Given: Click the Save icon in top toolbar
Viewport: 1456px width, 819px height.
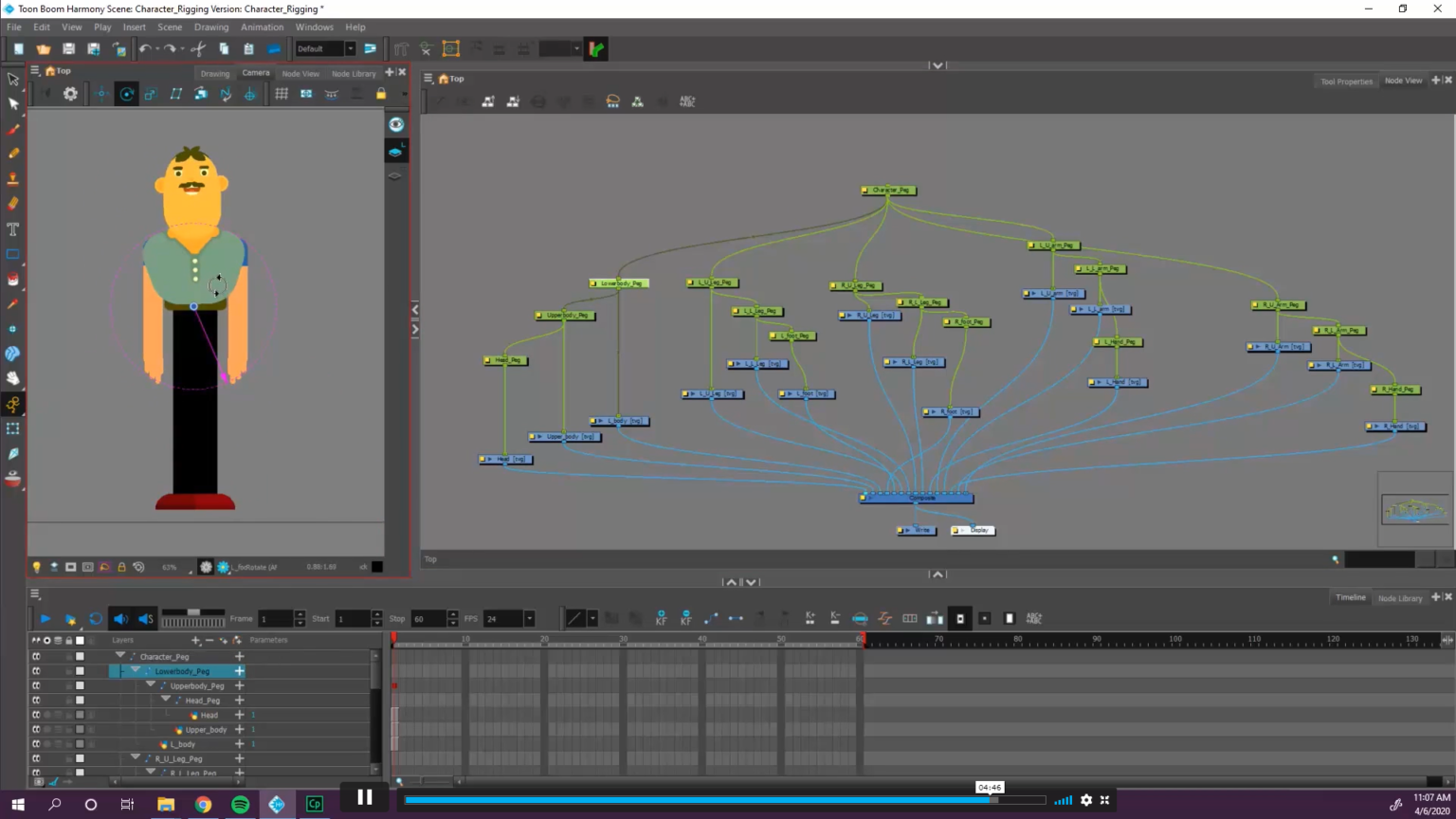Looking at the screenshot, I should click(x=68, y=49).
